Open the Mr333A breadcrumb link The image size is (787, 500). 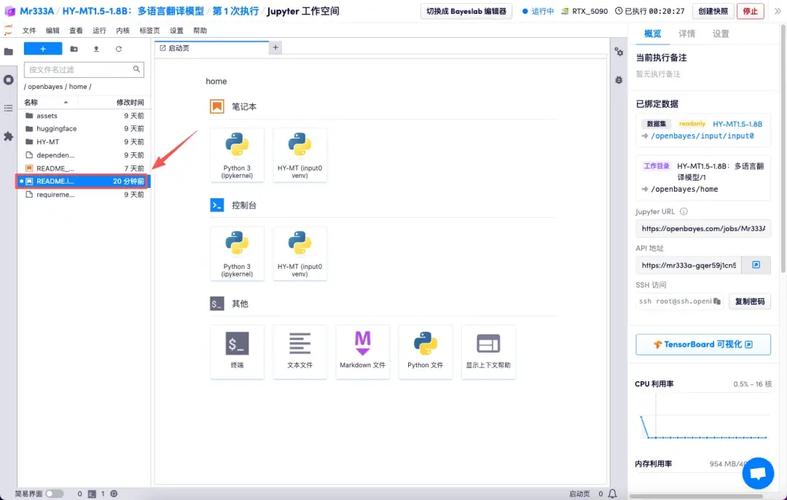pos(37,11)
